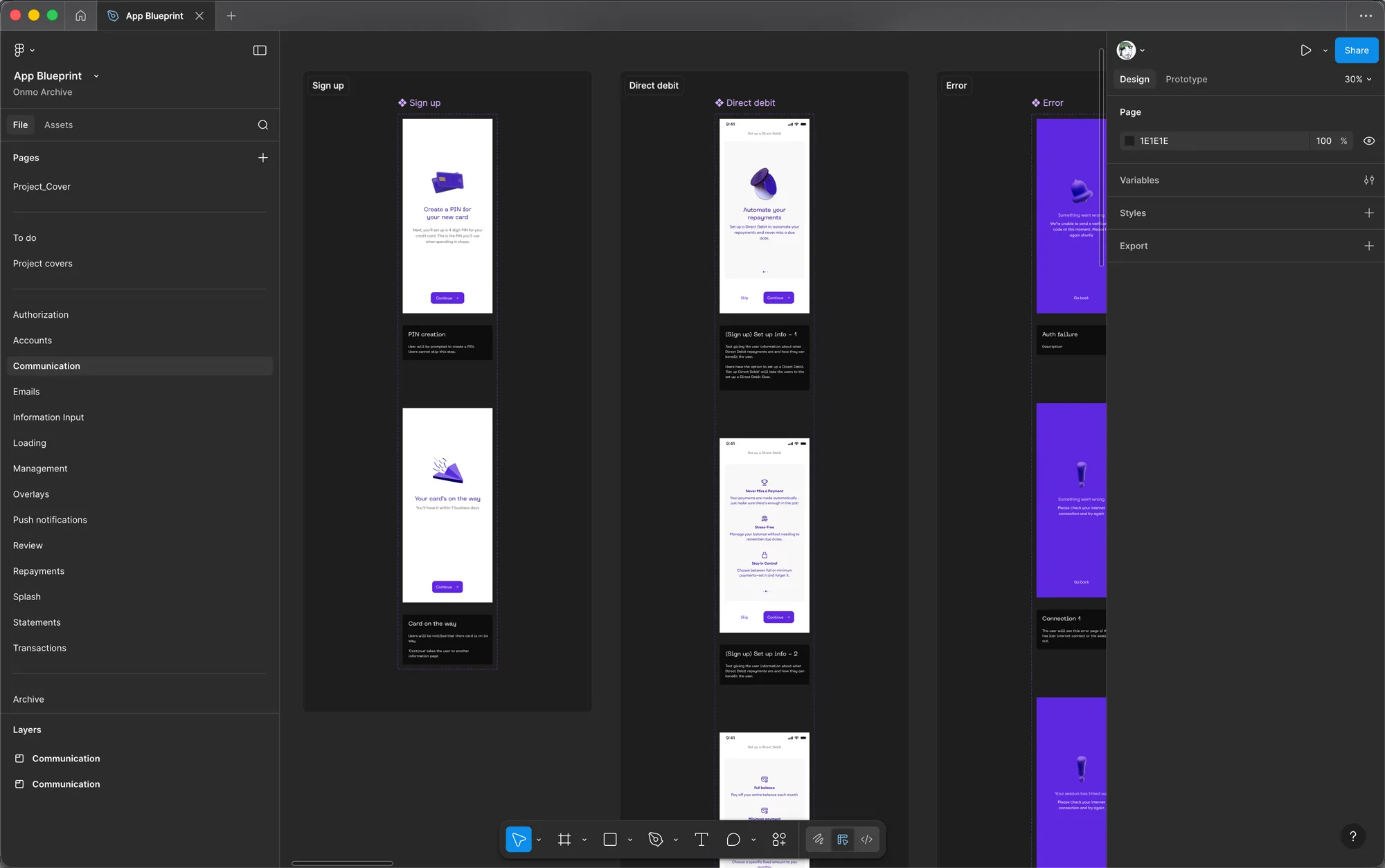The width and height of the screenshot is (1385, 868).
Task: Open Move tool options chevron
Action: tap(539, 840)
